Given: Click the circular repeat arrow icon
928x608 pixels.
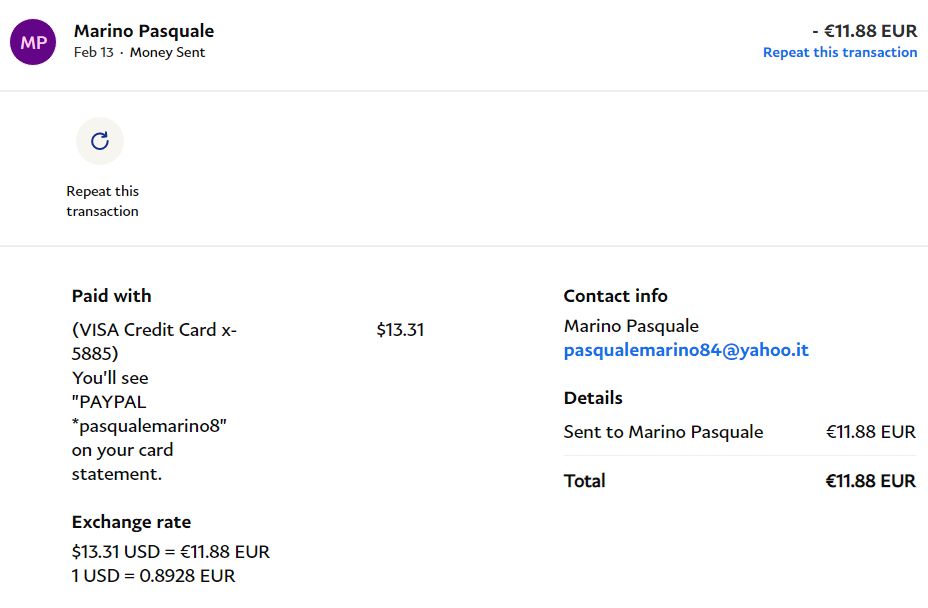Looking at the screenshot, I should 100,141.
